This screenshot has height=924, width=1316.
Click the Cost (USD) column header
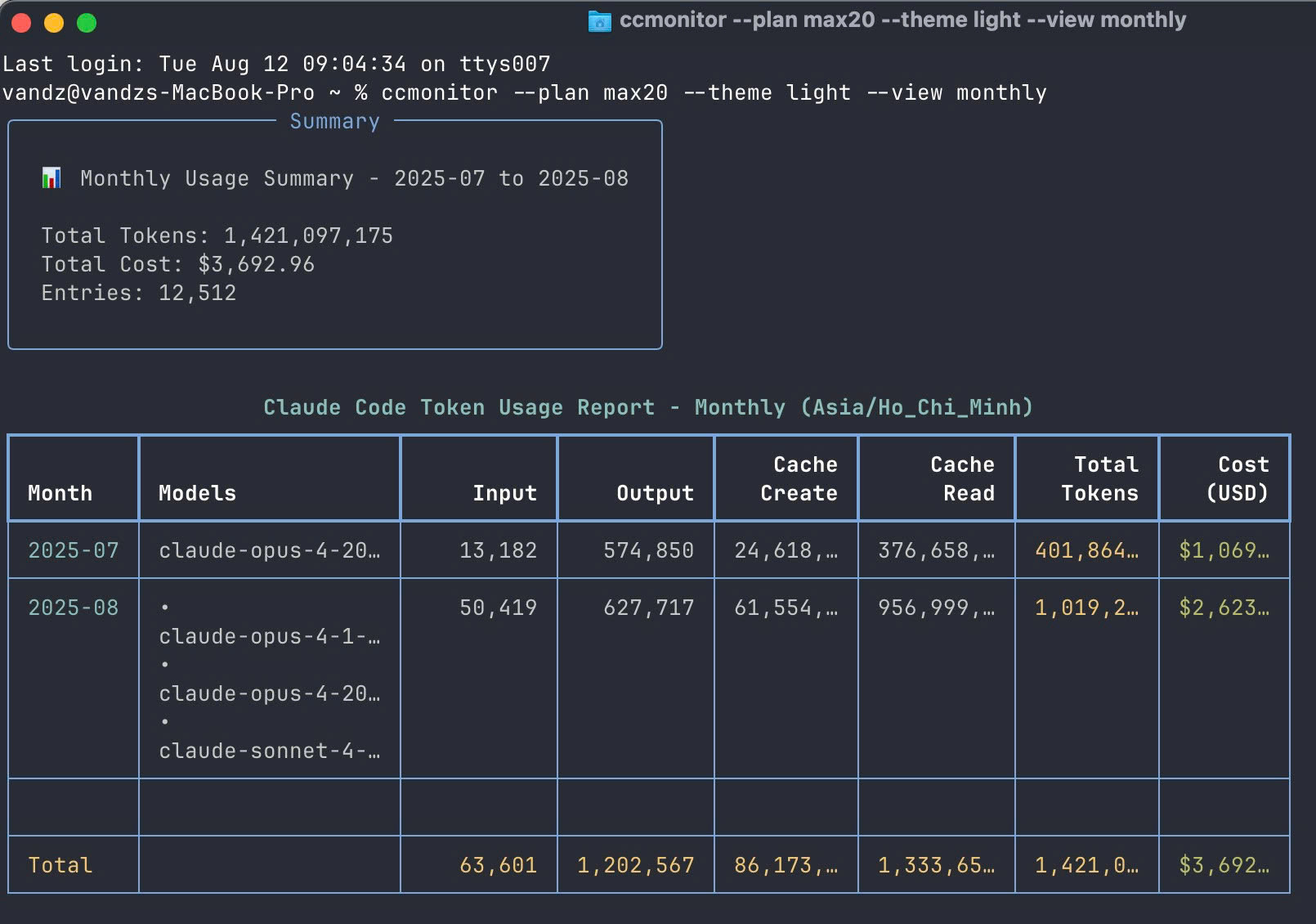(1237, 478)
